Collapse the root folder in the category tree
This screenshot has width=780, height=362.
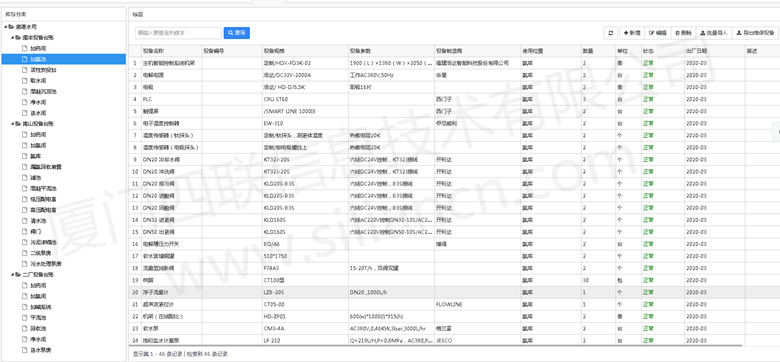(5, 27)
